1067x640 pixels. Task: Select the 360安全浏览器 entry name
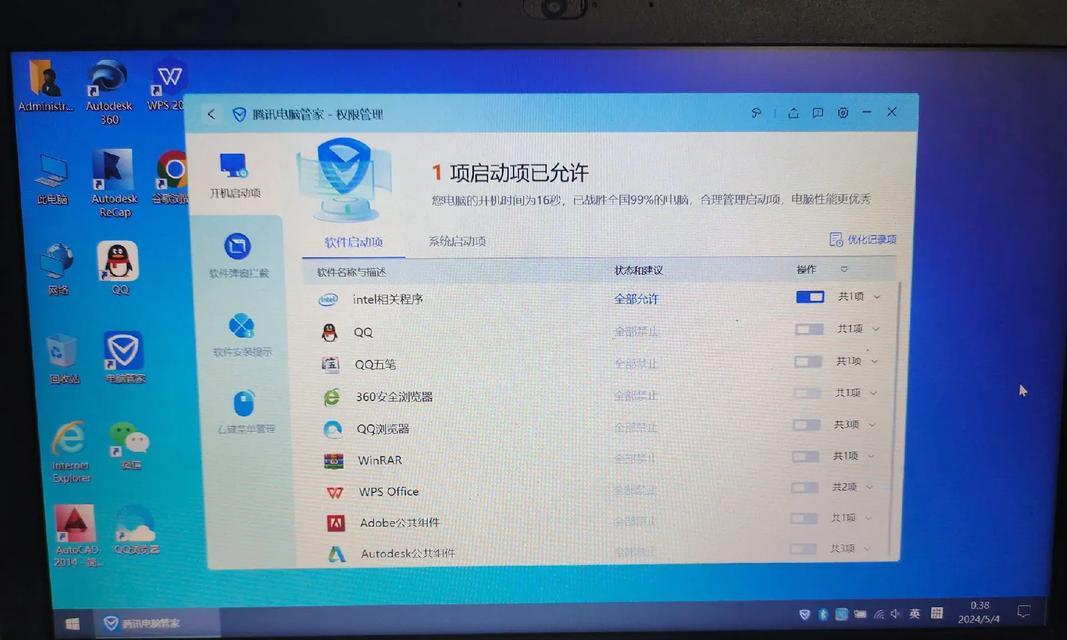coord(394,397)
